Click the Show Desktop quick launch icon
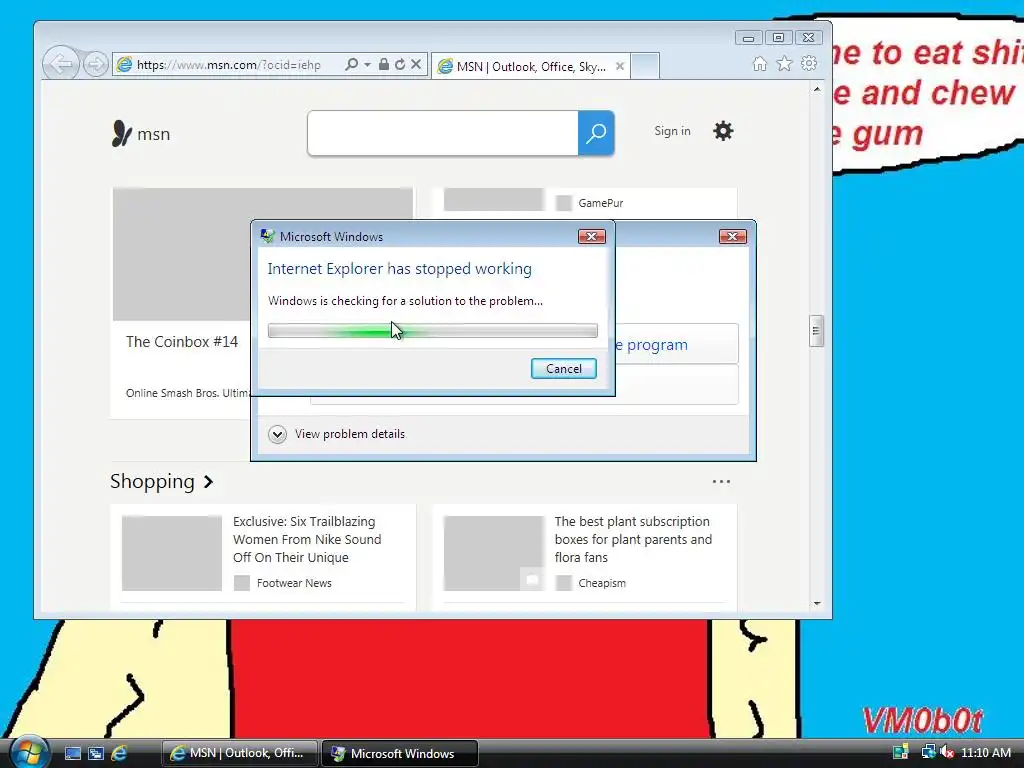 click(72, 754)
